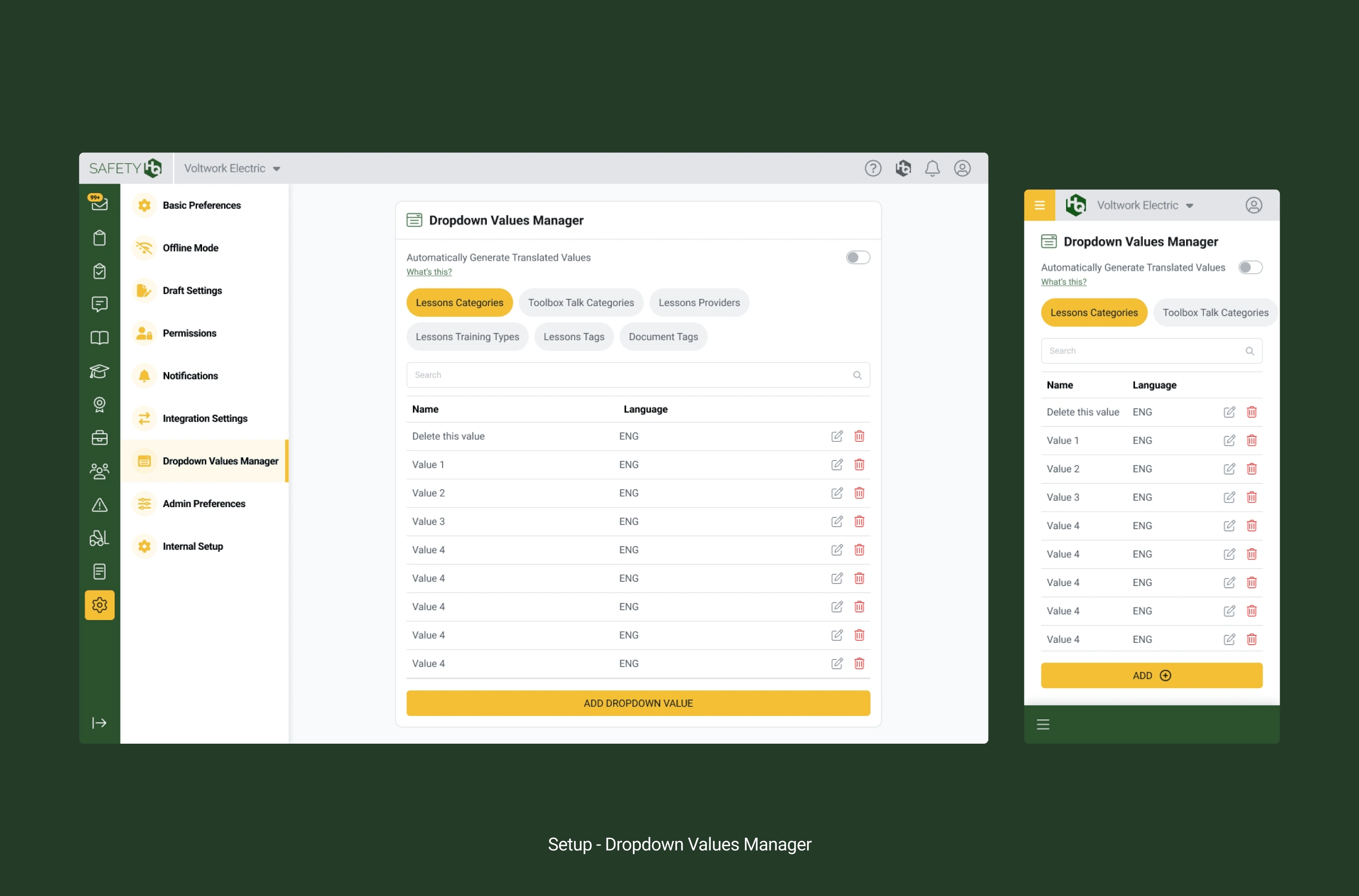Image resolution: width=1359 pixels, height=896 pixels.
Task: Toggle Automatically Generate Translated Values on desktop
Action: (x=857, y=258)
